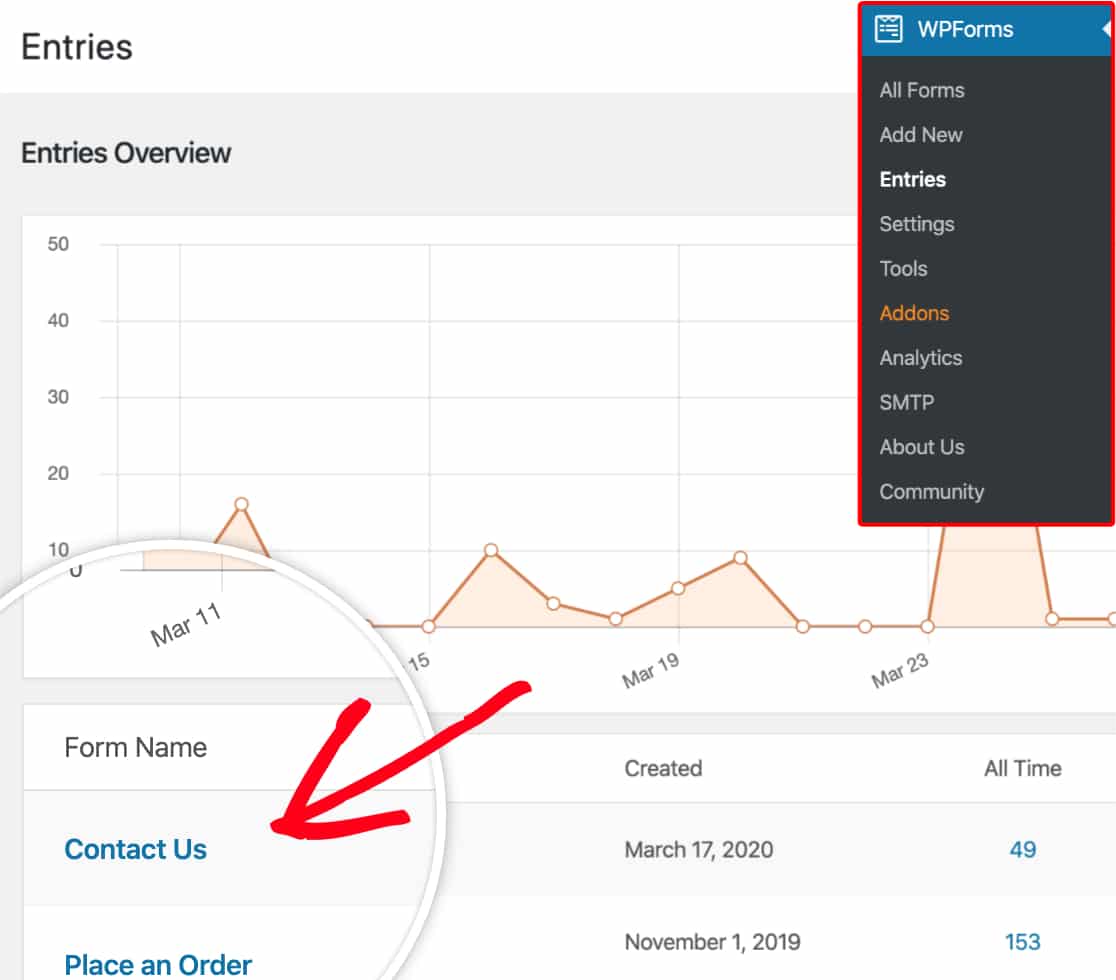Click the Form Name column header
Viewport: 1116px width, 980px height.
(135, 747)
